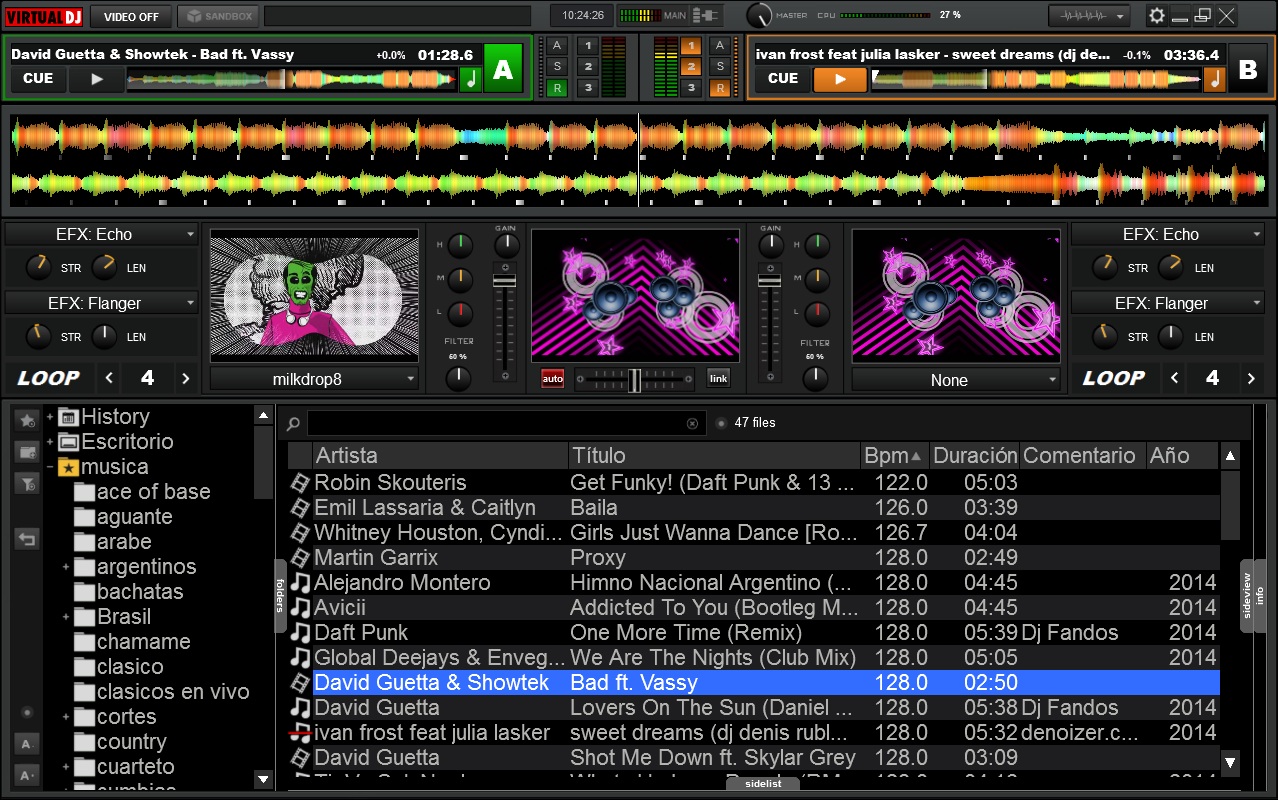Click the musica favorite folder icon
Image resolution: width=1278 pixels, height=800 pixels.
(68, 467)
